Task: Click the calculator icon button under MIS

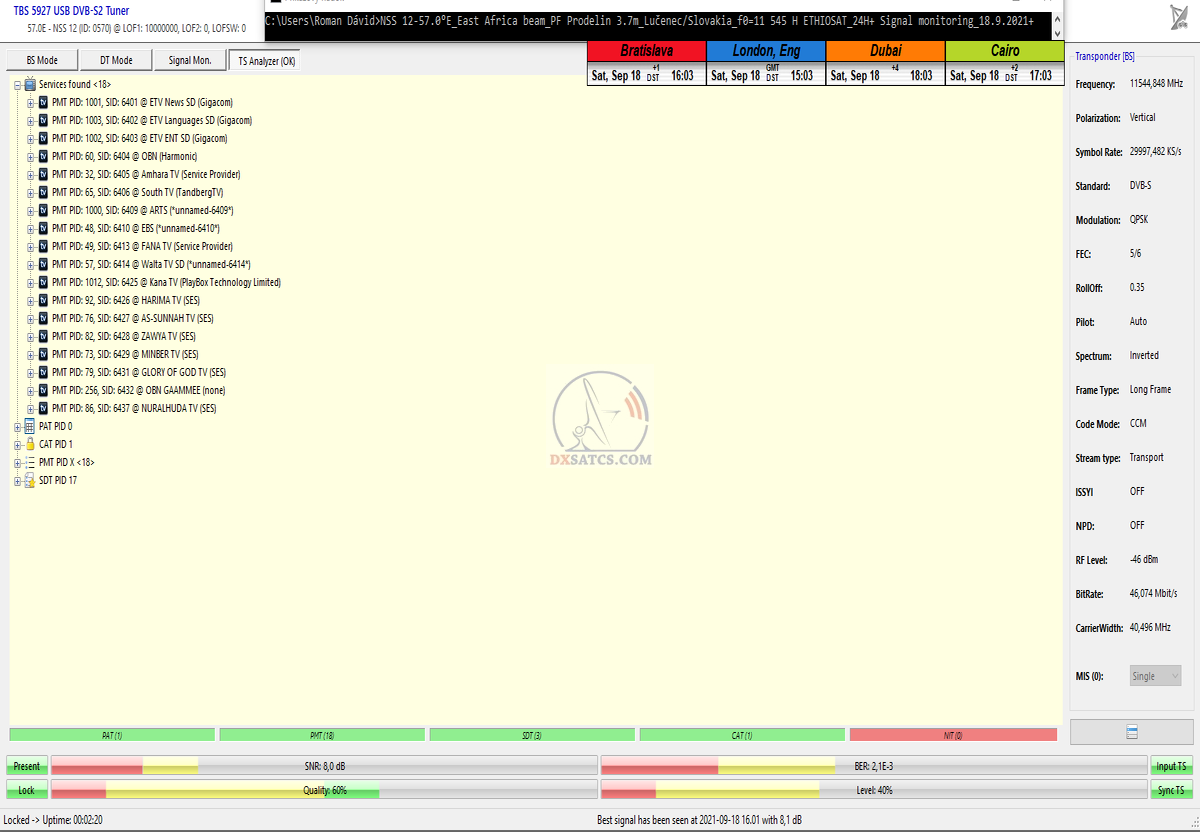Action: (1132, 732)
